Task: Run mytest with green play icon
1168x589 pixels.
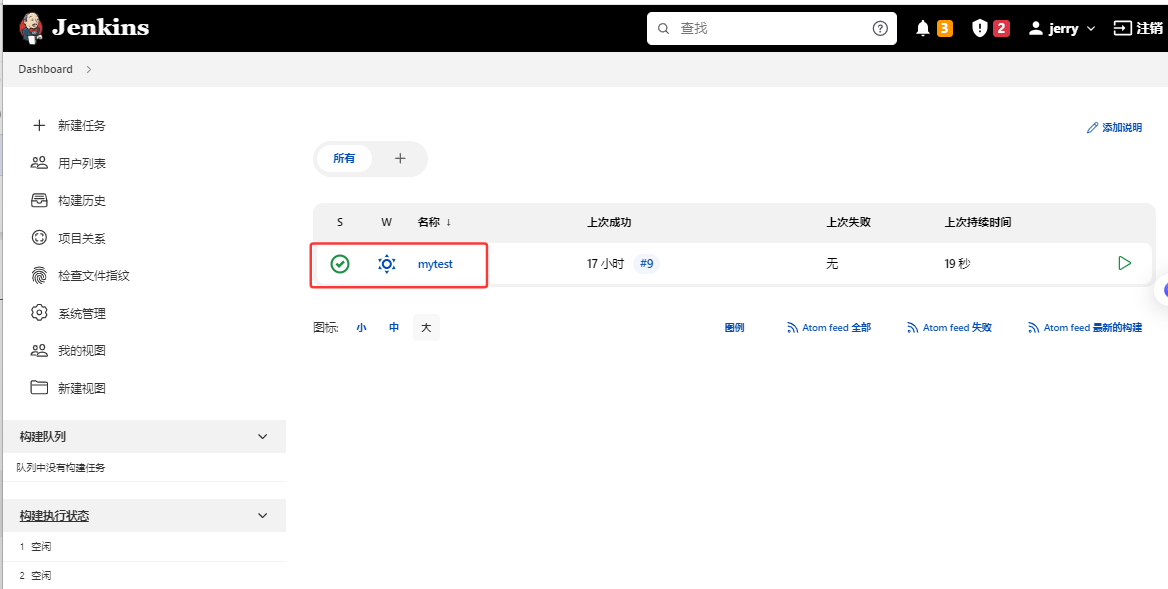Action: pyautogui.click(x=1125, y=263)
